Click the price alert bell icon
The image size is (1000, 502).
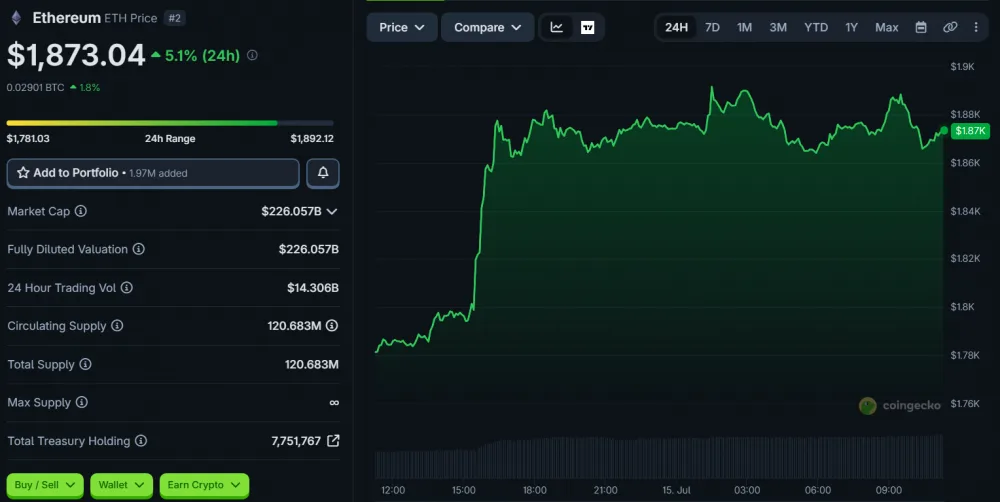tap(323, 173)
